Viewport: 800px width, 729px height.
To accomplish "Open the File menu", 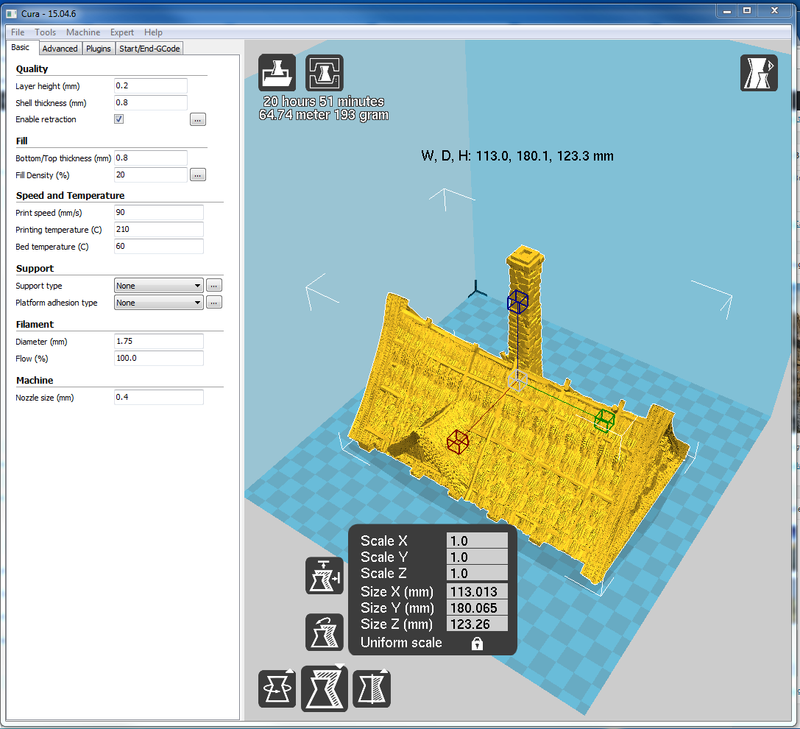I will tap(17, 32).
